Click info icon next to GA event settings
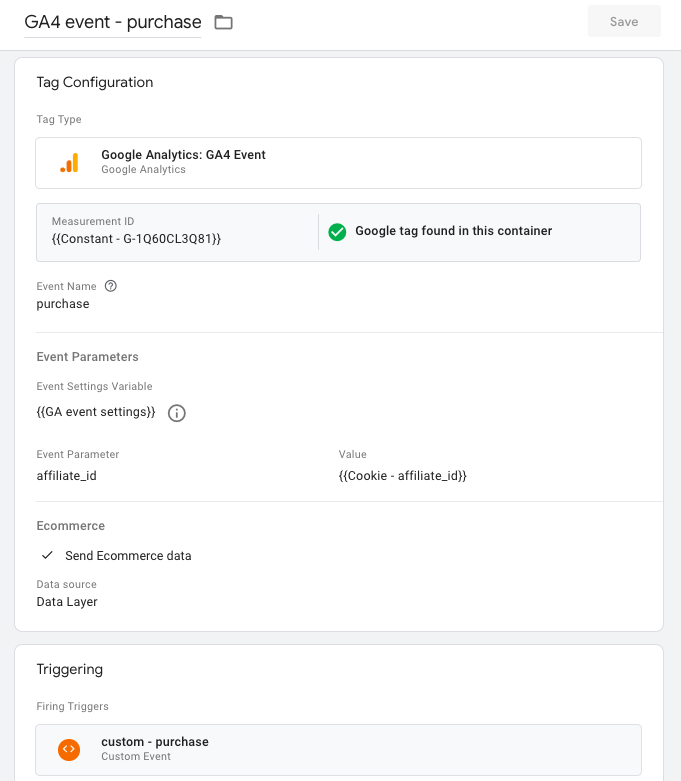 pyautogui.click(x=177, y=413)
